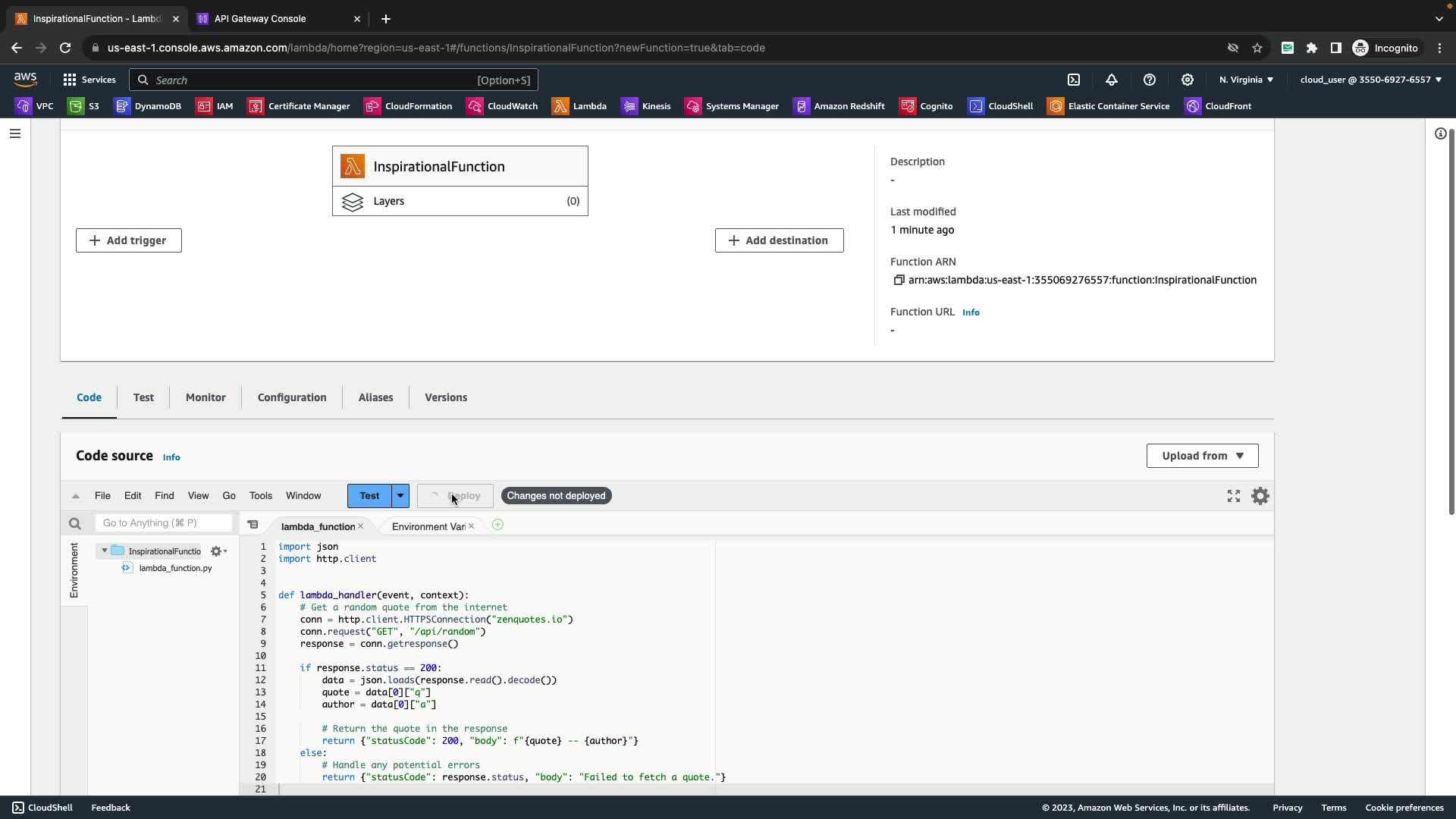Close the lambda_function editor tab
This screenshot has height=819, width=1456.
(x=361, y=526)
